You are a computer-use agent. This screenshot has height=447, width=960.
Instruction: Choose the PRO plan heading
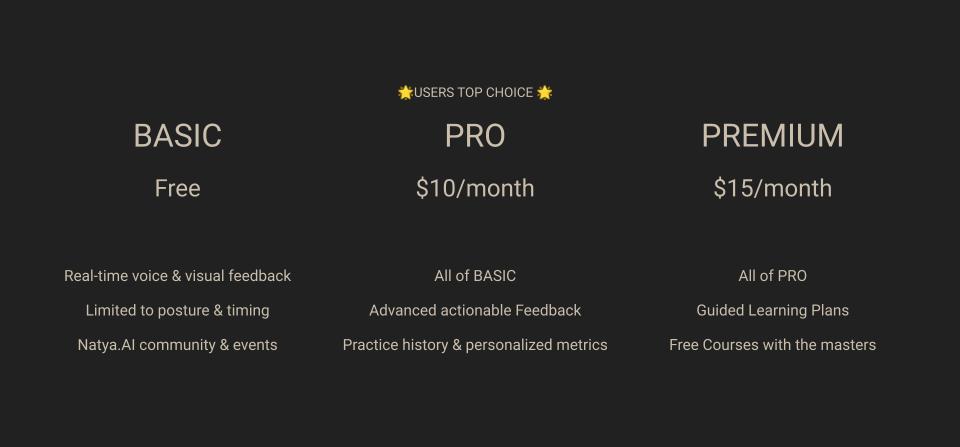pos(475,135)
